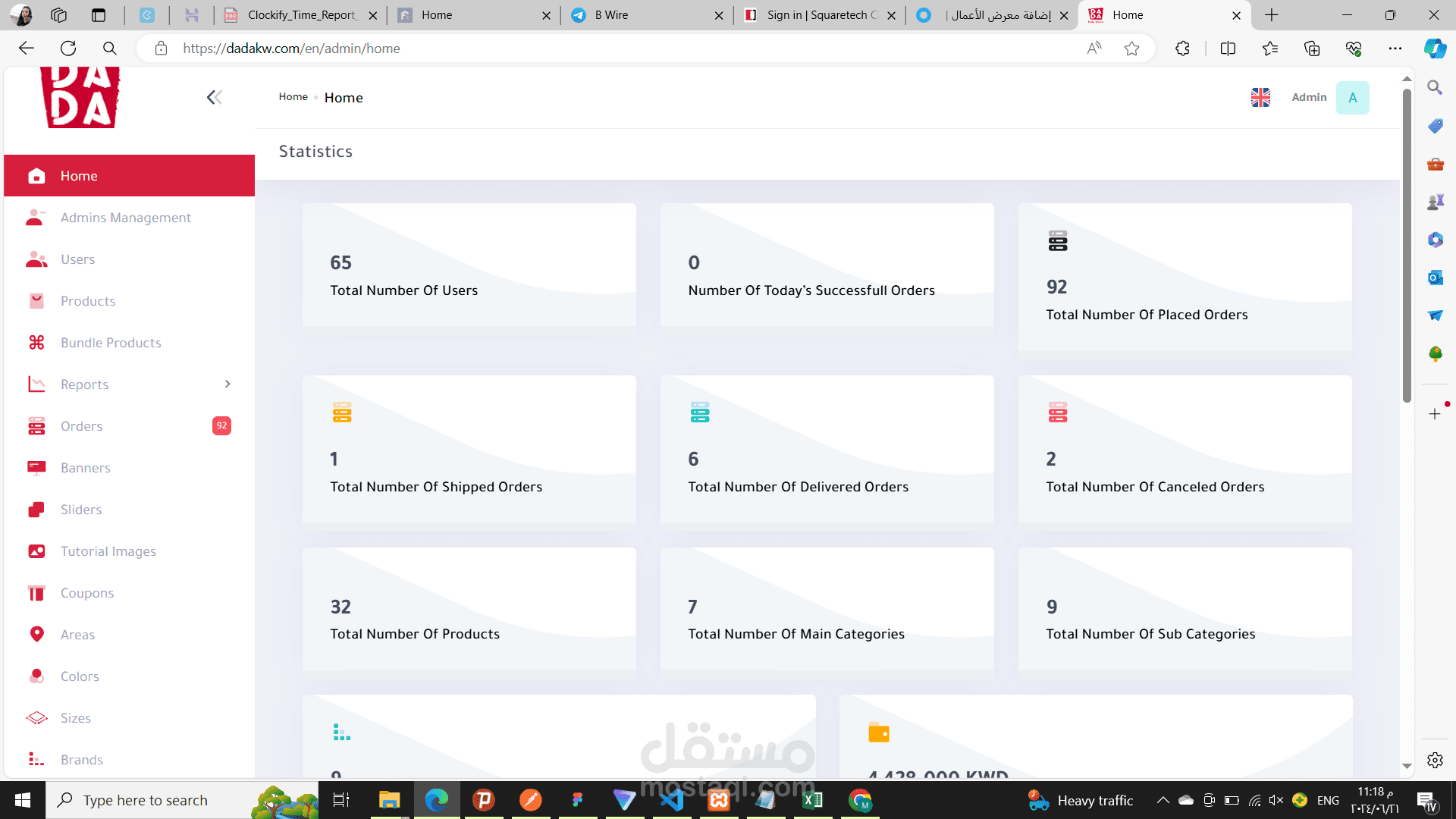The height and width of the screenshot is (819, 1456).
Task: Open the Products sidebar link
Action: pyautogui.click(x=88, y=301)
